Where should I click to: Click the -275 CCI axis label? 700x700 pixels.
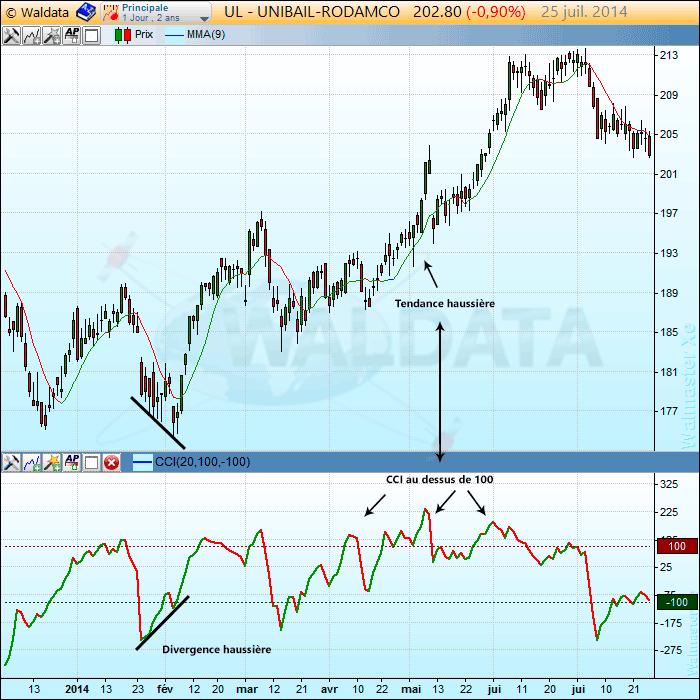pos(670,650)
